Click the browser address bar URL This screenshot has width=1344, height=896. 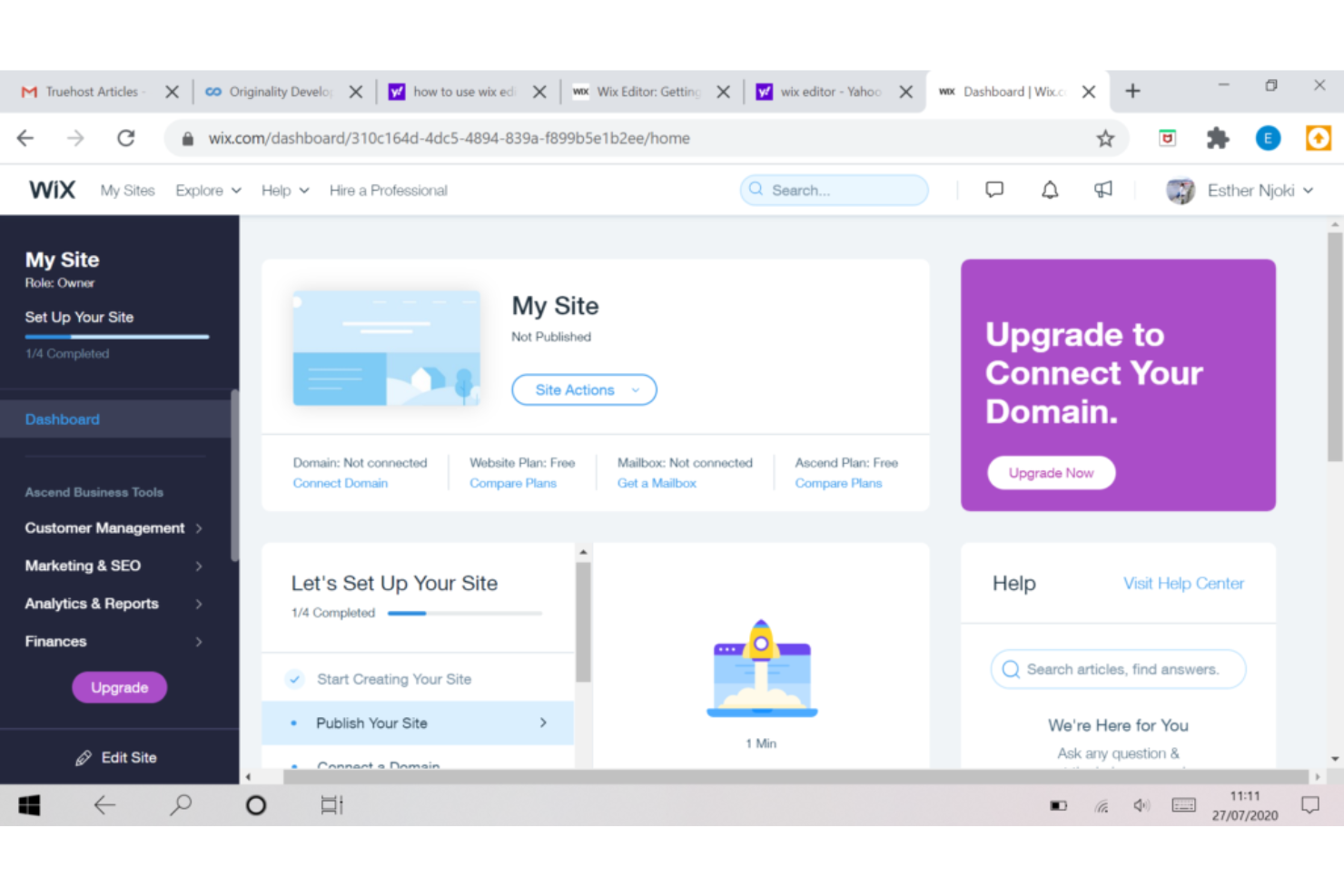coord(449,138)
